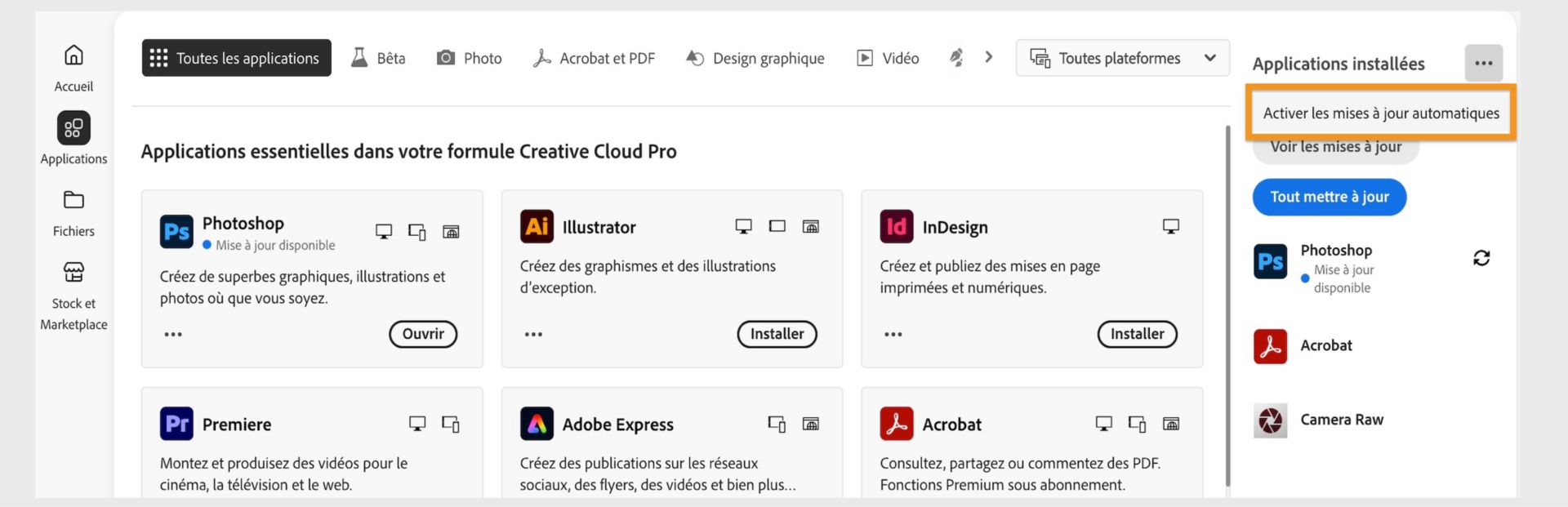
Task: Click Mise à jour disponible under Photoshop card
Action: pyautogui.click(x=275, y=245)
